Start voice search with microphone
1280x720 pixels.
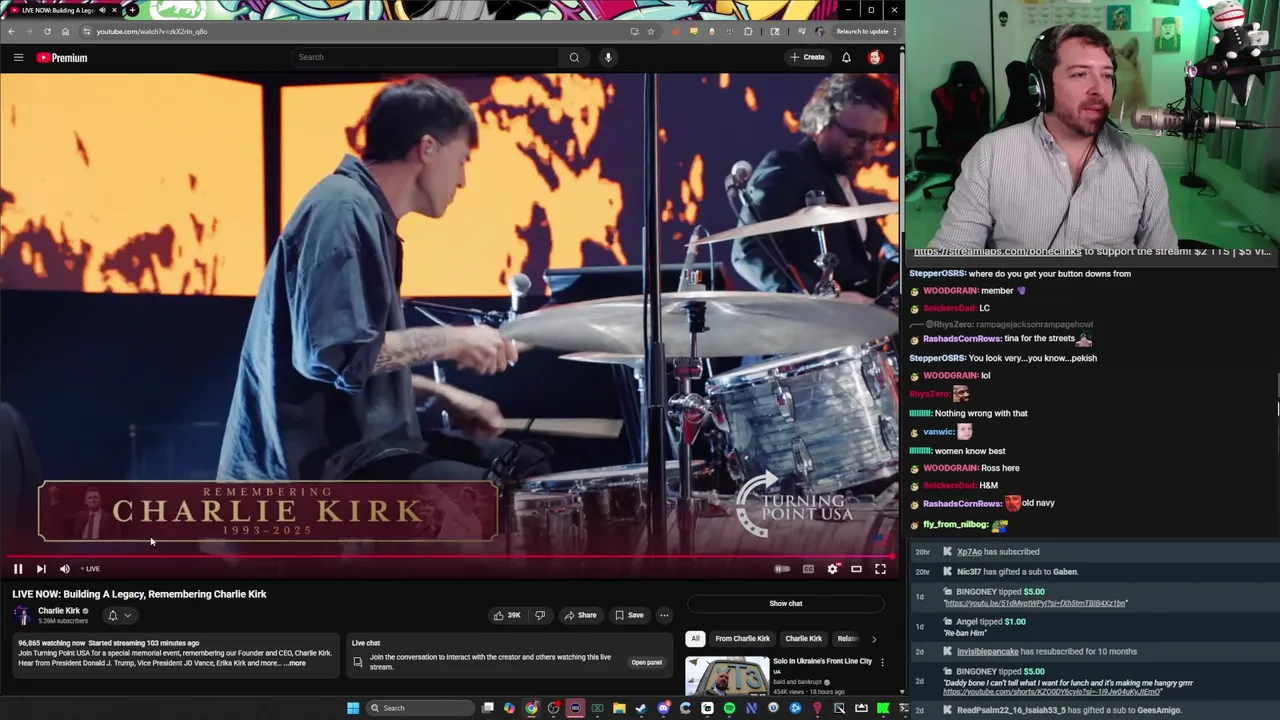[x=608, y=57]
